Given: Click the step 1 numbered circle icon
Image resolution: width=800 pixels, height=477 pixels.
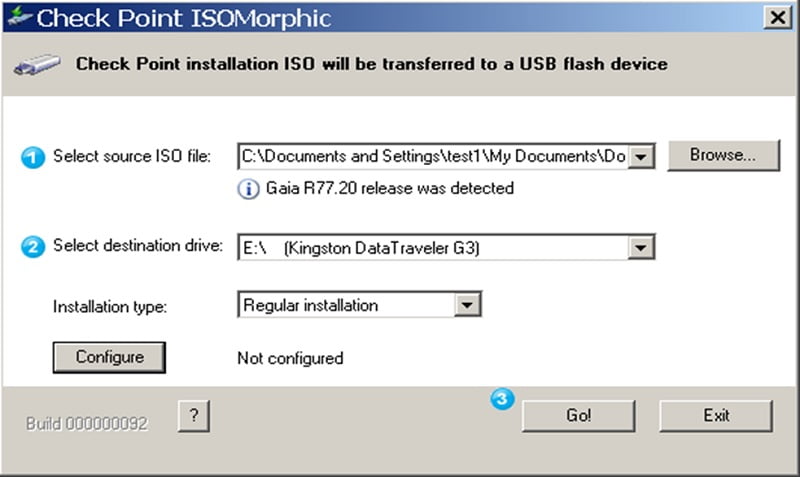Looking at the screenshot, I should [33, 157].
